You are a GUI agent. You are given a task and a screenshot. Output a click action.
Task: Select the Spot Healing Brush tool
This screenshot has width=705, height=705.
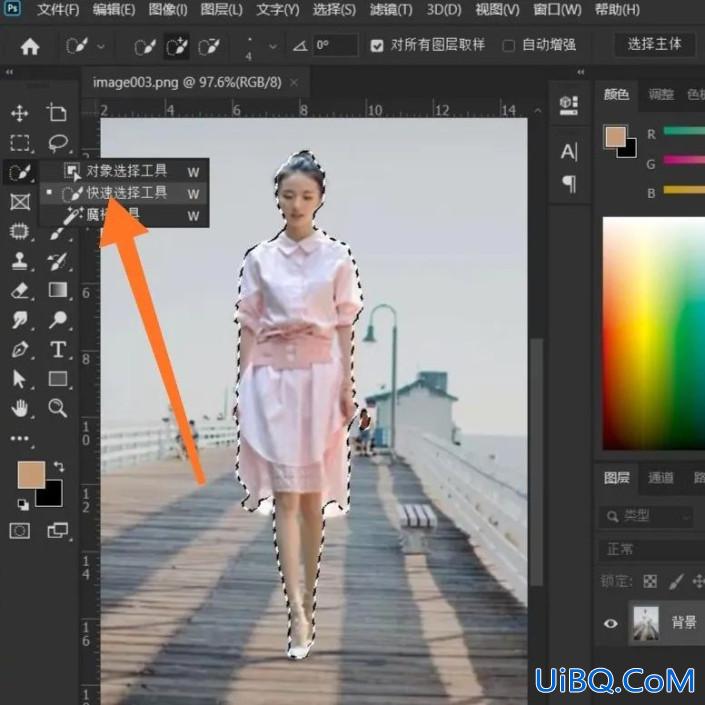19,232
